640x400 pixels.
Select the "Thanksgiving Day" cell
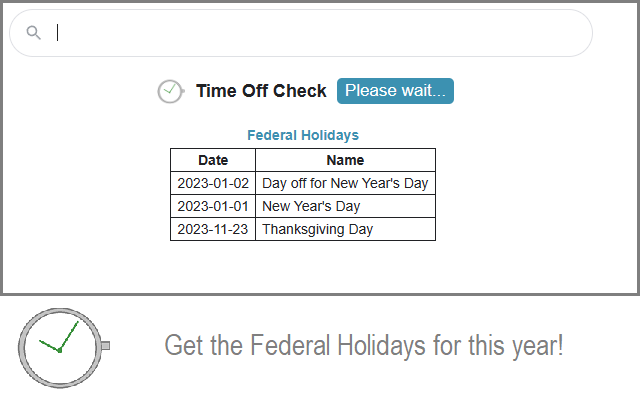[317, 229]
